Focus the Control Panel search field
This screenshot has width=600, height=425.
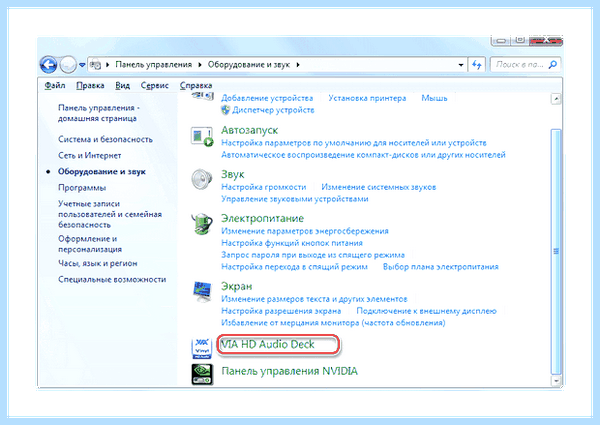pyautogui.click(x=525, y=65)
